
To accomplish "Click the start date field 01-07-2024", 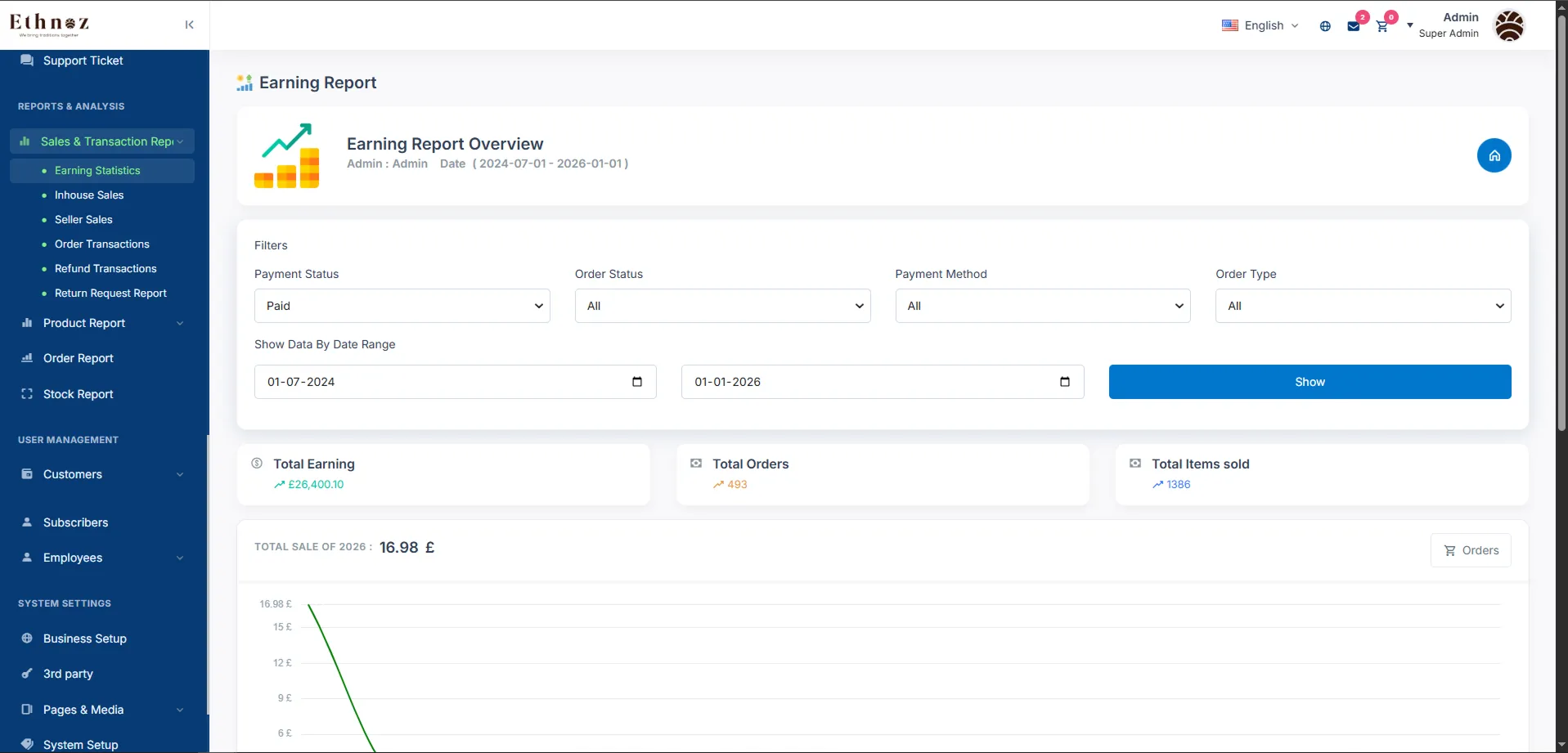I will click(455, 382).
